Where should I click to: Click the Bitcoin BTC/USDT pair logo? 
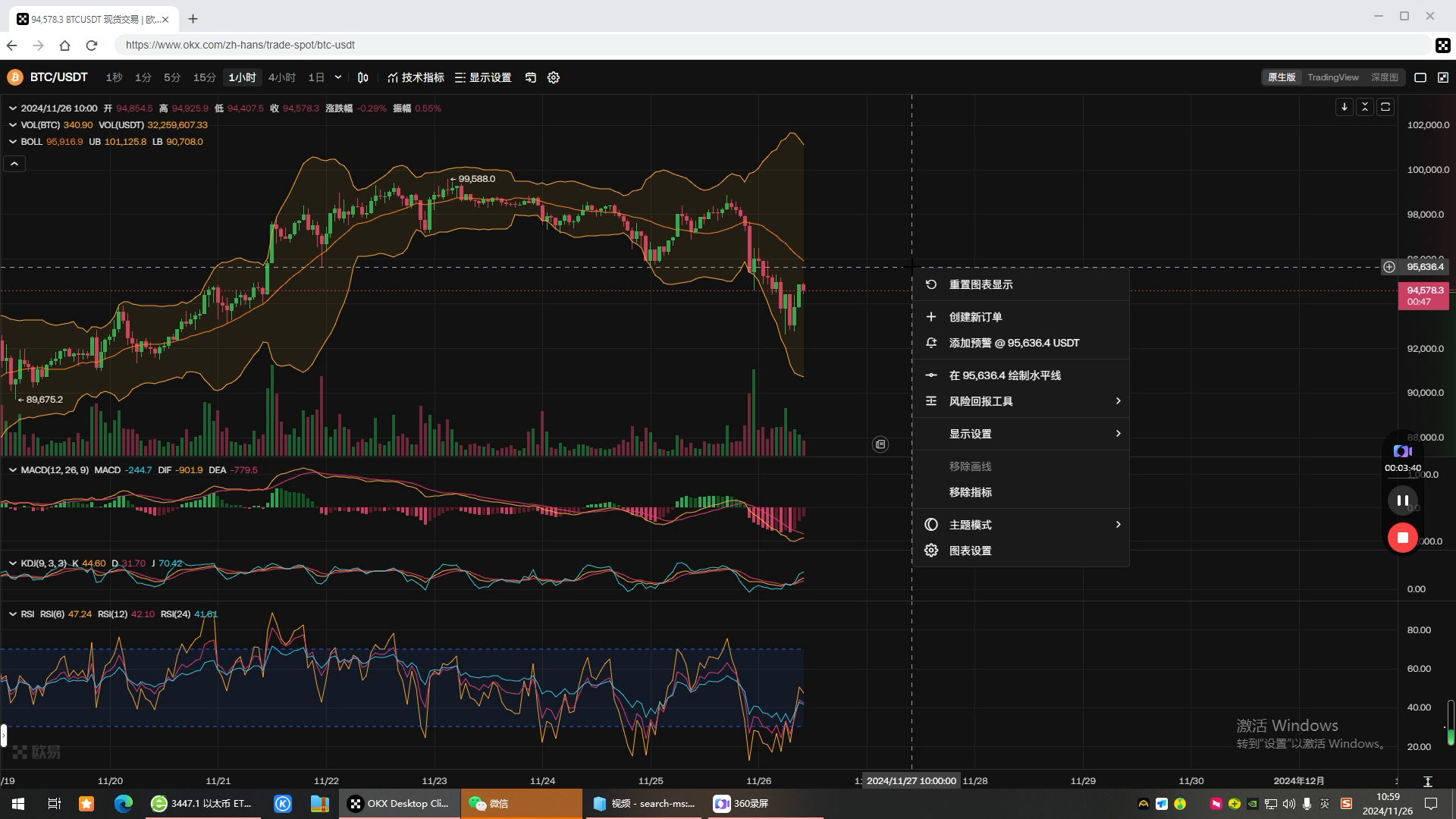click(14, 77)
